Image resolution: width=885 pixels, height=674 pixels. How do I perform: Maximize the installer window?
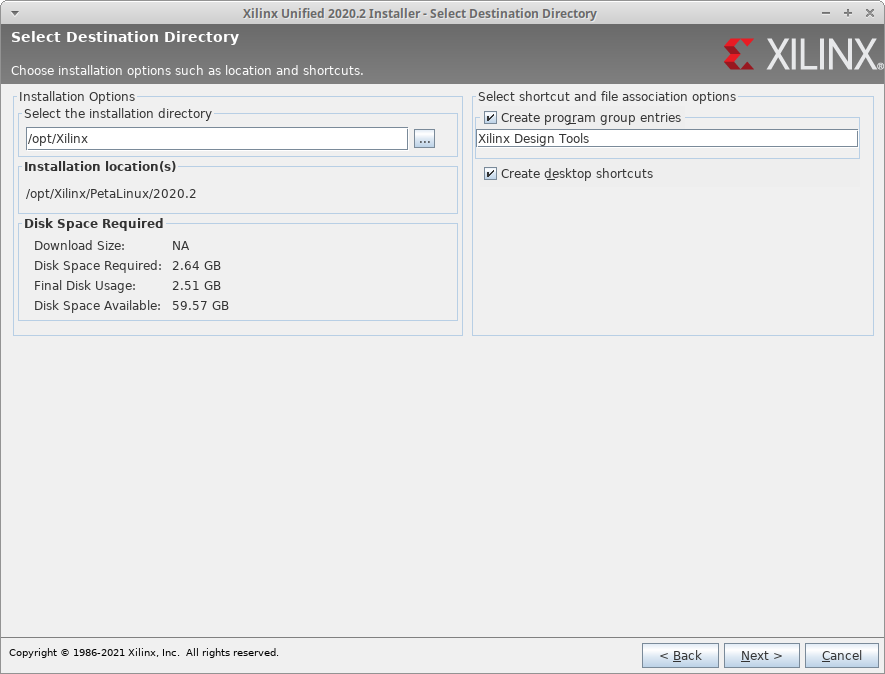[x=847, y=13]
